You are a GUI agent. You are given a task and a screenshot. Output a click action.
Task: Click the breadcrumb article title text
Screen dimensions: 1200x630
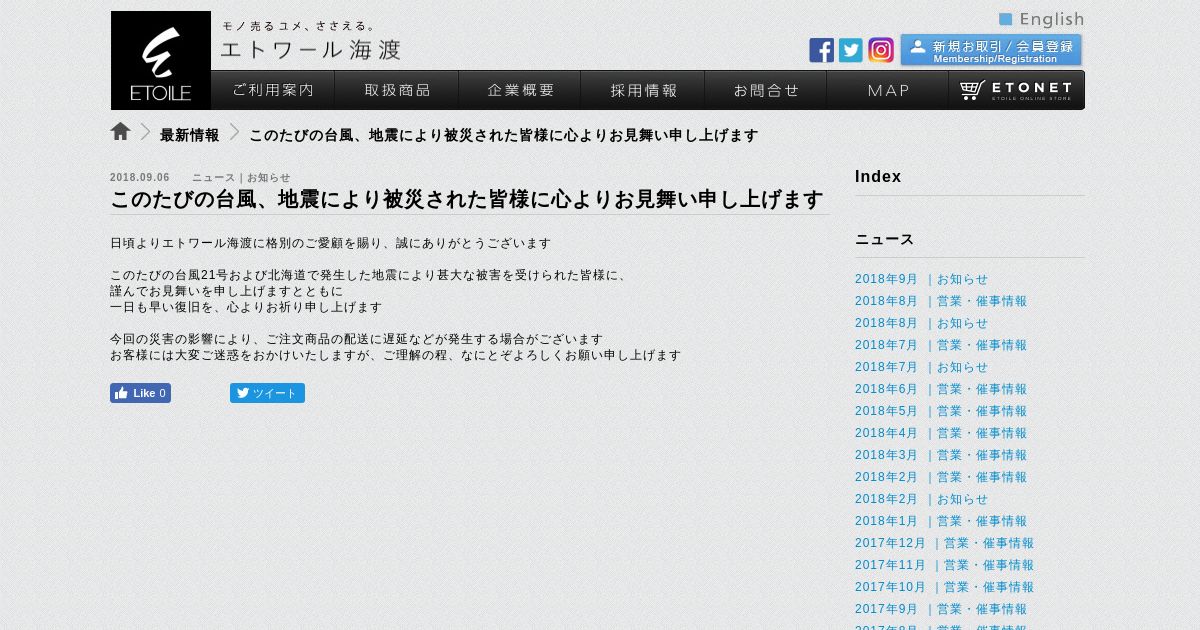tap(503, 135)
